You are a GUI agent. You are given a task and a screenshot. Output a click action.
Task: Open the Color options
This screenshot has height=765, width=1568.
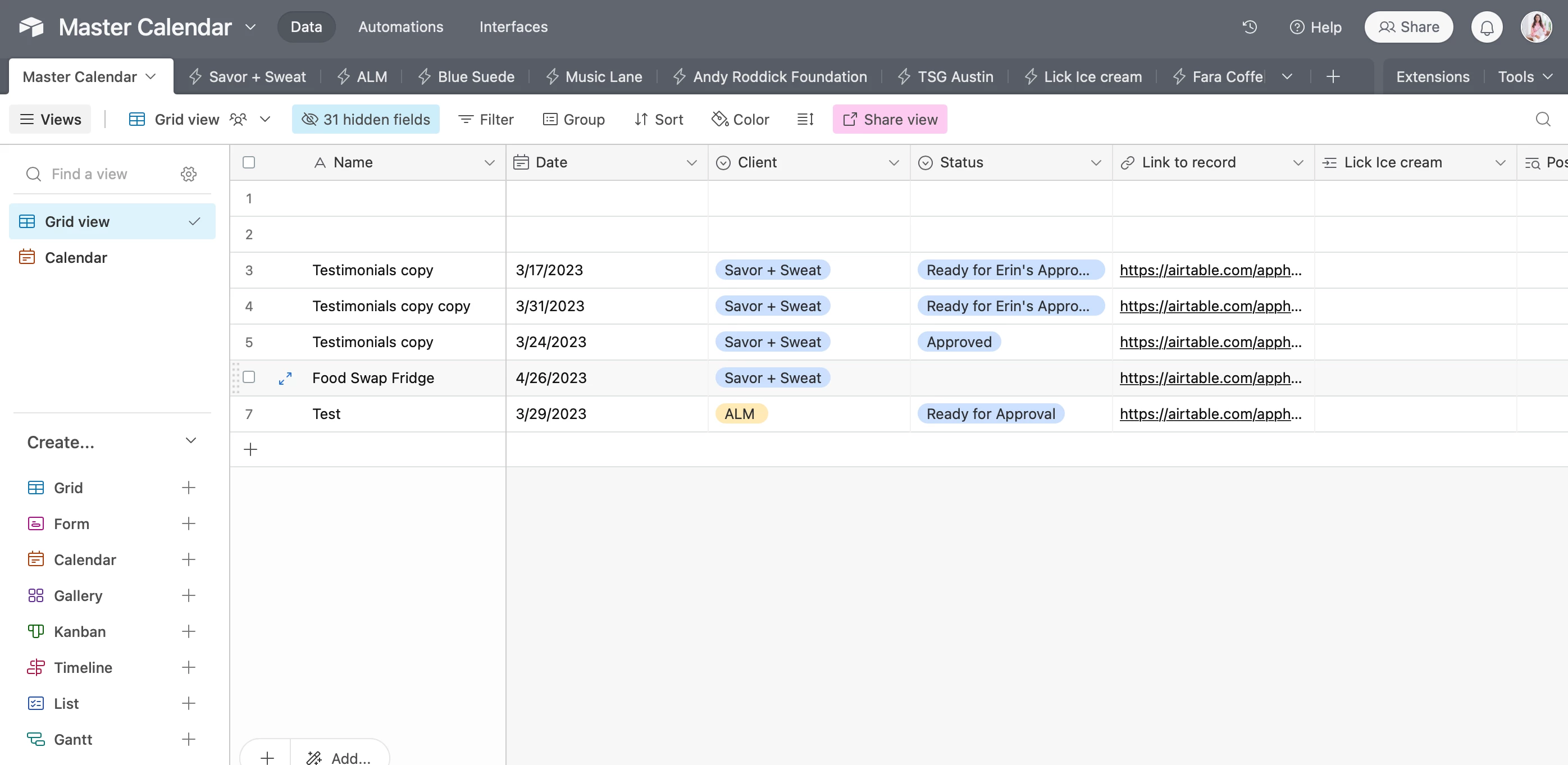(740, 119)
